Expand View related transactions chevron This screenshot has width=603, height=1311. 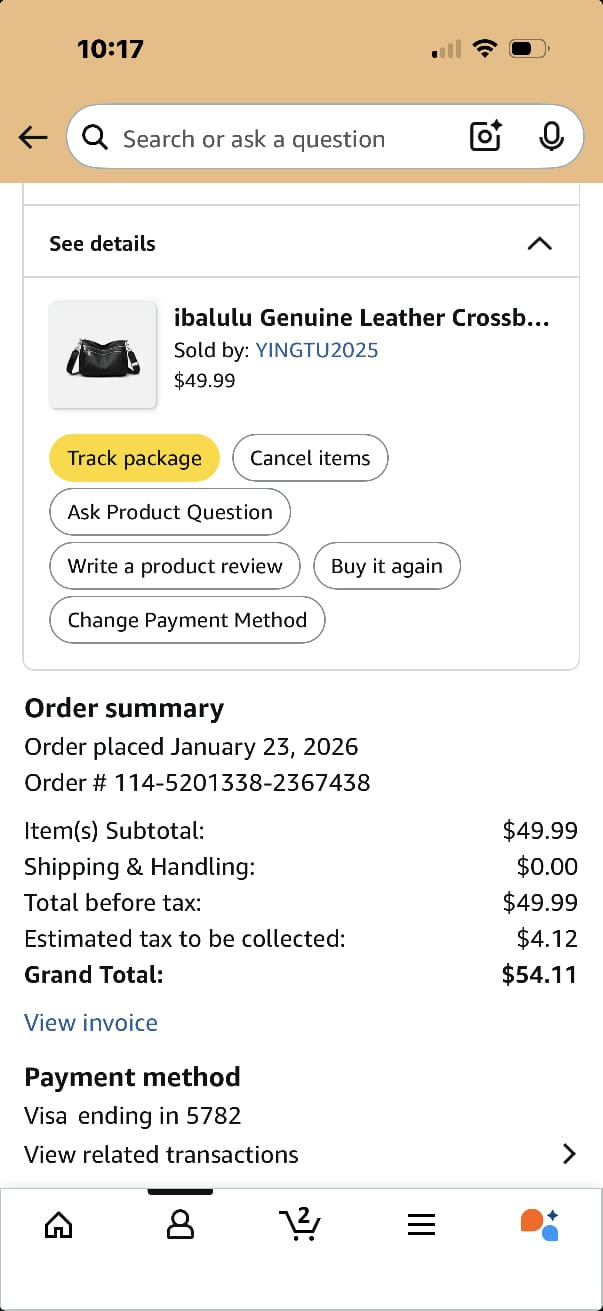pos(569,1154)
